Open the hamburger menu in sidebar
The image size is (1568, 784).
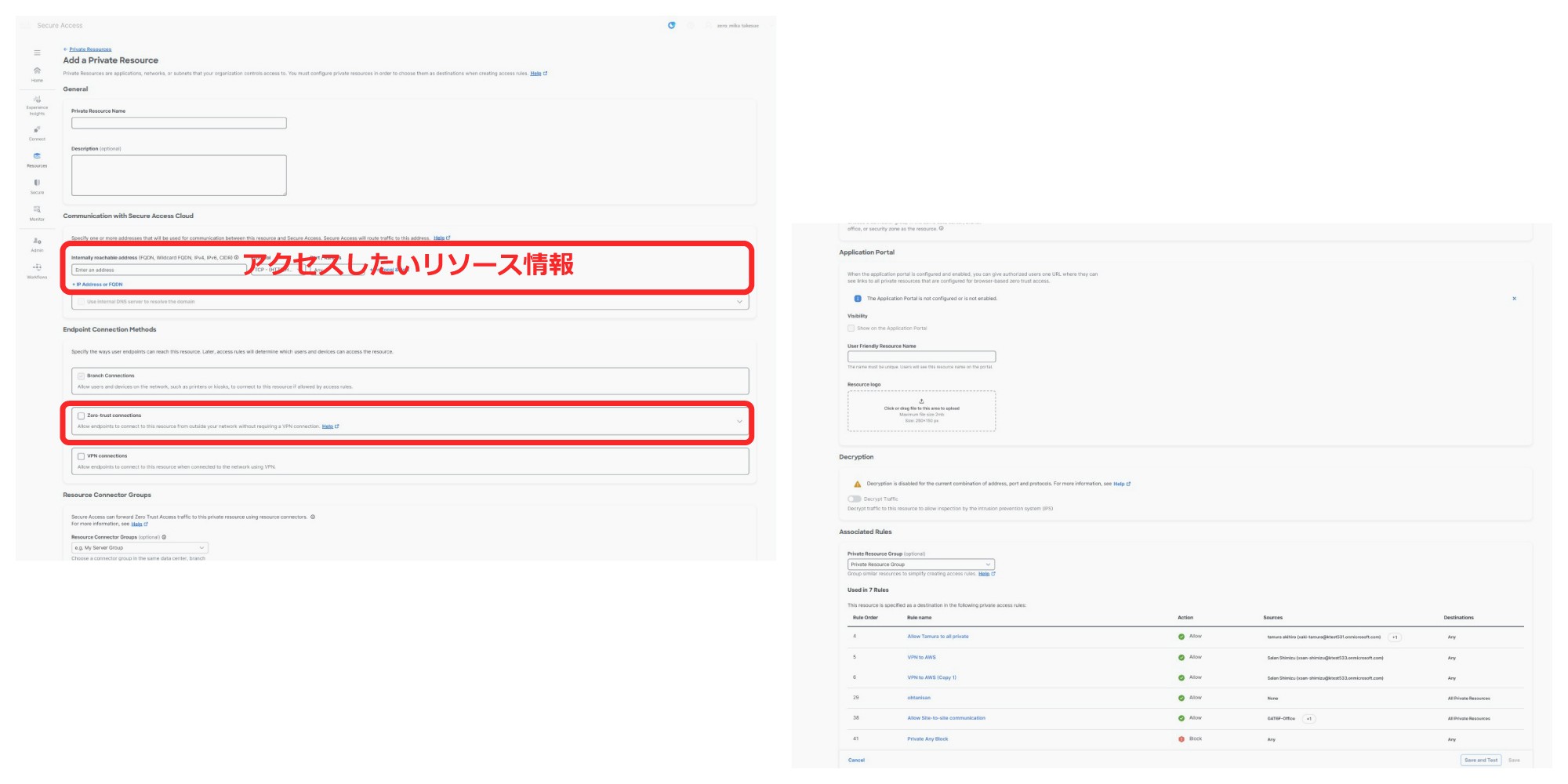[37, 53]
